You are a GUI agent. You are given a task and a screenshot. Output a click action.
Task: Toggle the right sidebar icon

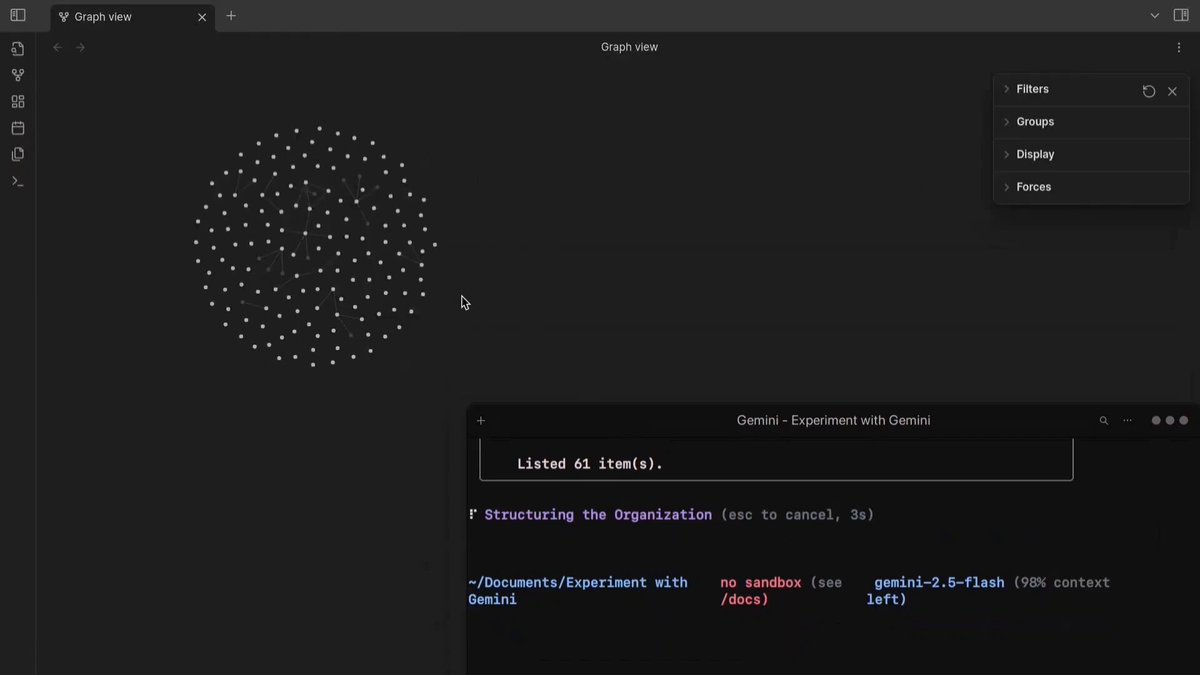tap(1181, 15)
